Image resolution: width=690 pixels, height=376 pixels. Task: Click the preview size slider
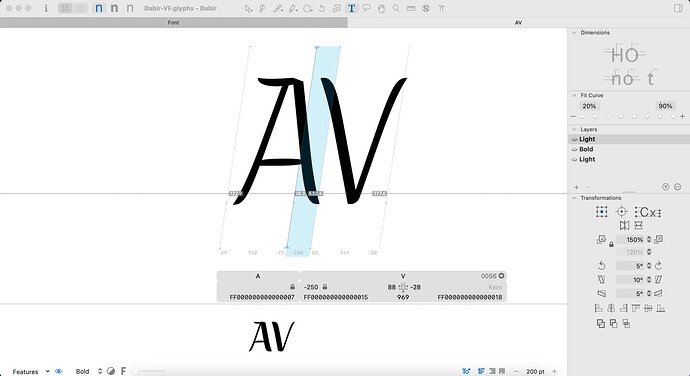pos(149,371)
